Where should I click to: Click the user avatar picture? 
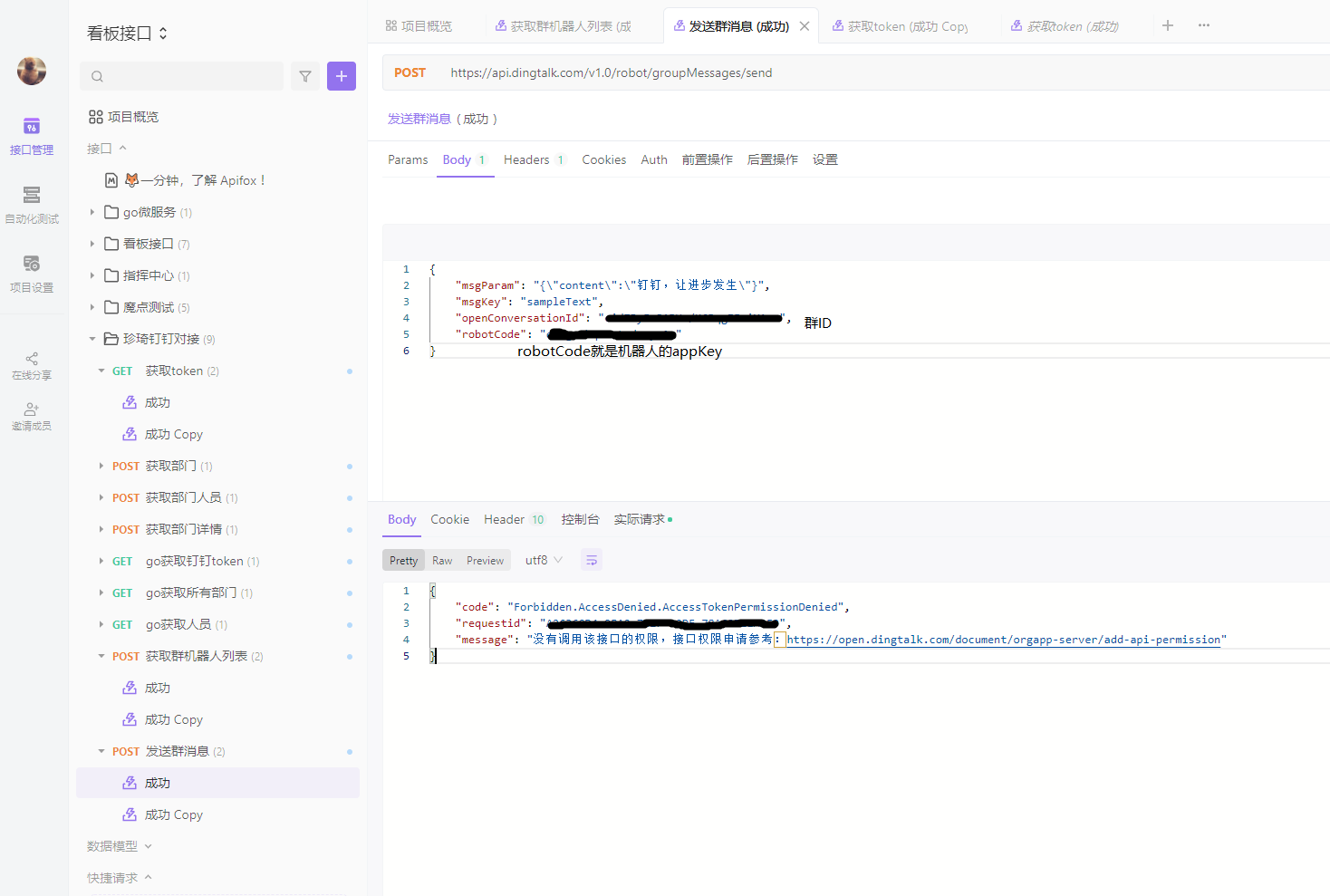tap(32, 71)
